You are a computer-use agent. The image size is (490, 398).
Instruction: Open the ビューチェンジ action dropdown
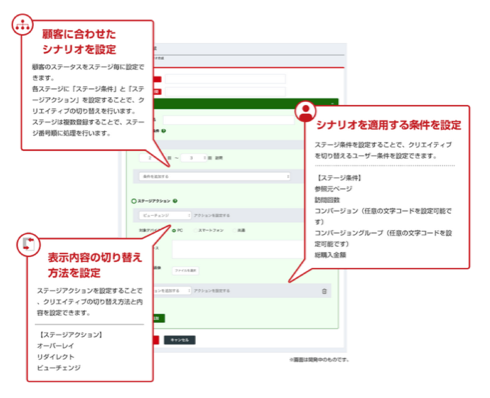(x=165, y=215)
